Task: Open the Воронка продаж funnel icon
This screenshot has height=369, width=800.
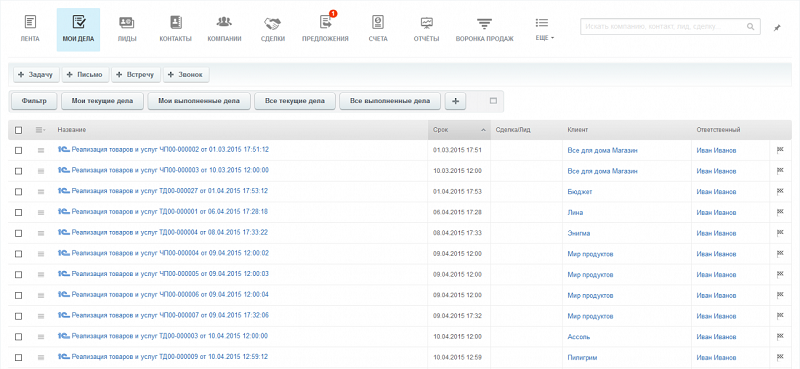Action: point(484,23)
